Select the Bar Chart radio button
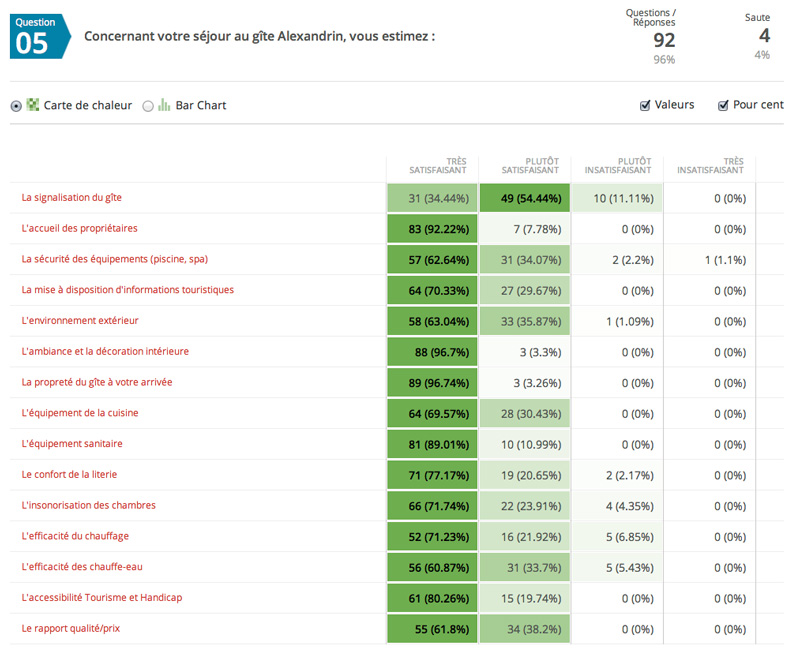This screenshot has height=655, width=800. [x=148, y=106]
